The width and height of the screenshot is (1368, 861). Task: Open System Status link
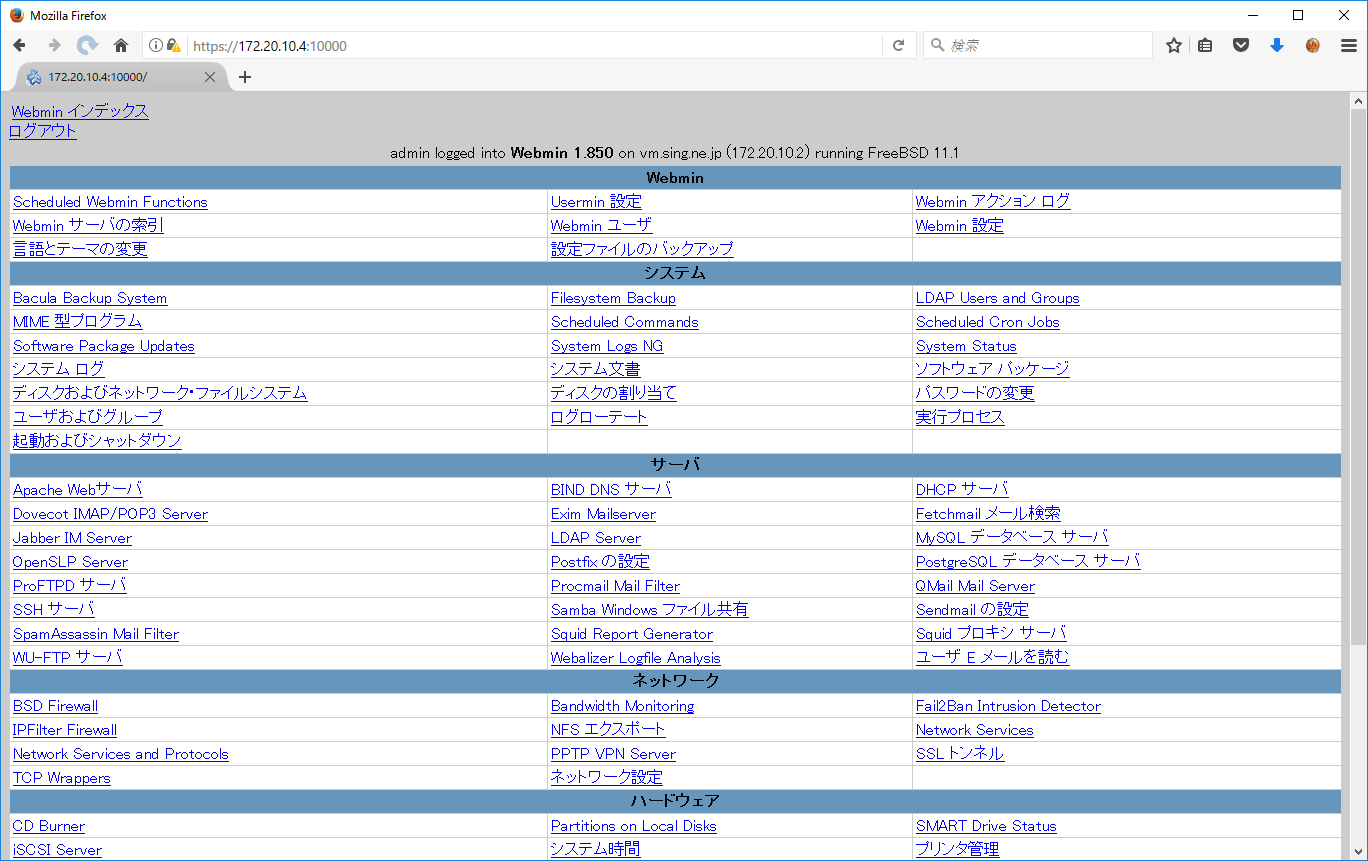pyautogui.click(x=966, y=346)
